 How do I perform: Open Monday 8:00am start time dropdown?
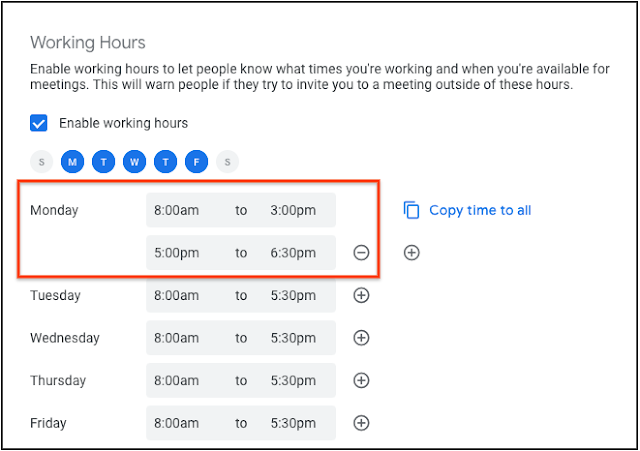177,211
